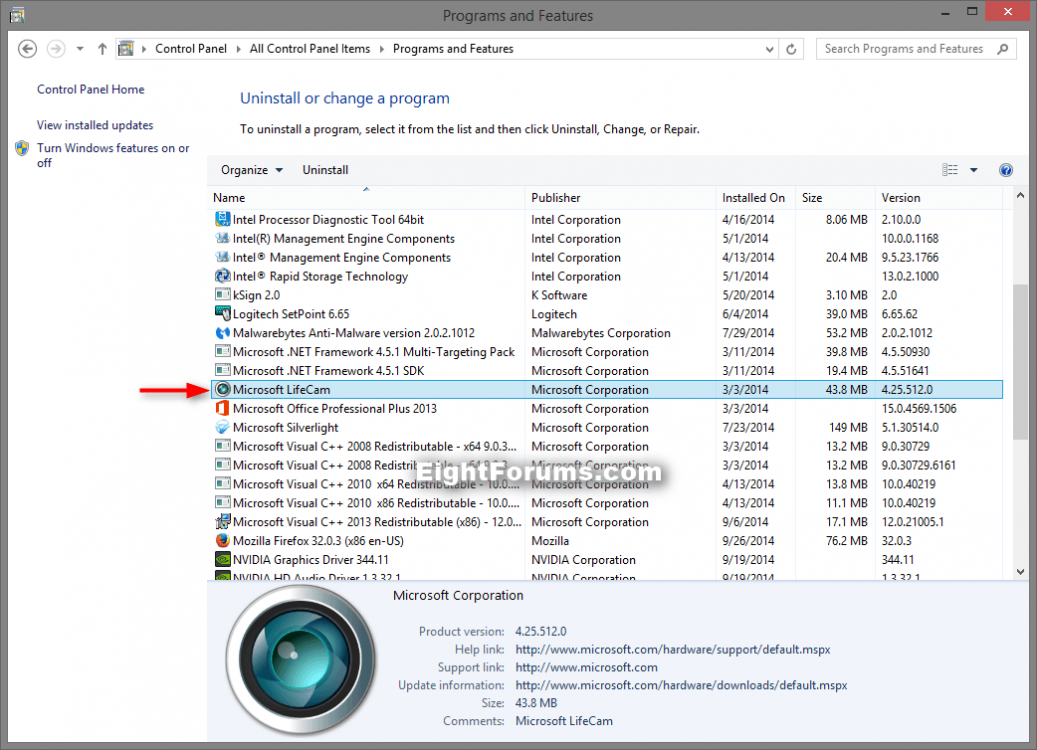The width and height of the screenshot is (1037, 750).
Task: Open the Organize menu
Action: pyautogui.click(x=252, y=170)
